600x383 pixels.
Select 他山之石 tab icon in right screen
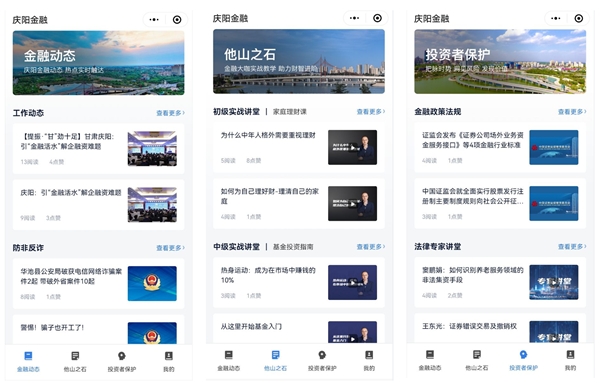[477, 355]
